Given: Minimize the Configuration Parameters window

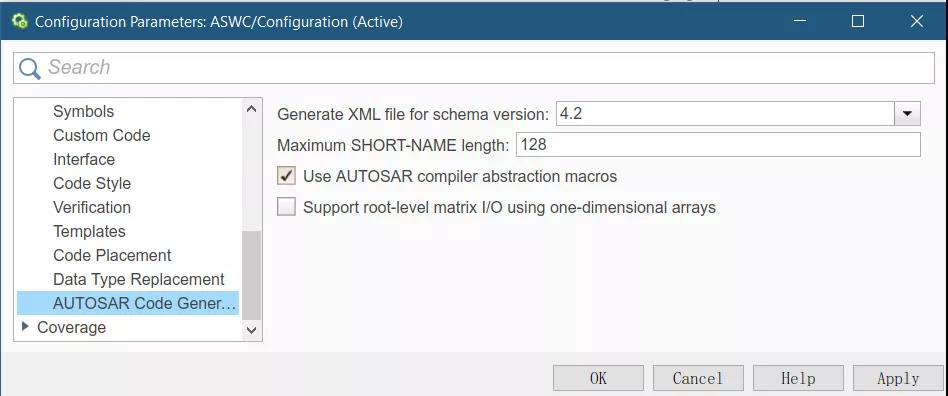Looking at the screenshot, I should tap(800, 21).
